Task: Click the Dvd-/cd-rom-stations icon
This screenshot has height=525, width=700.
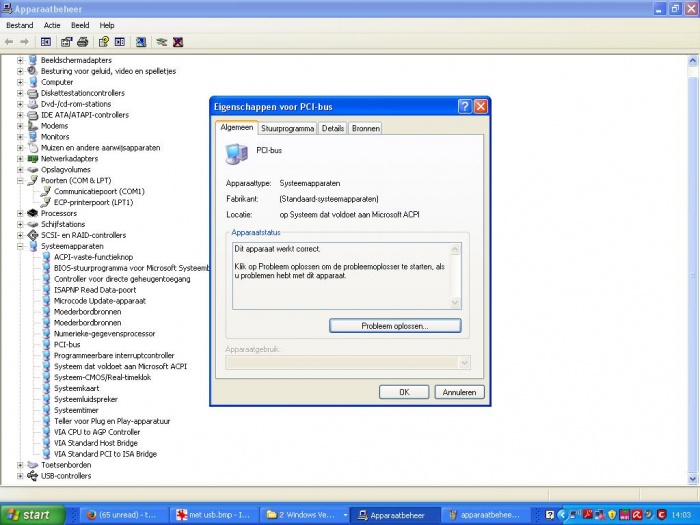Action: click(33, 104)
